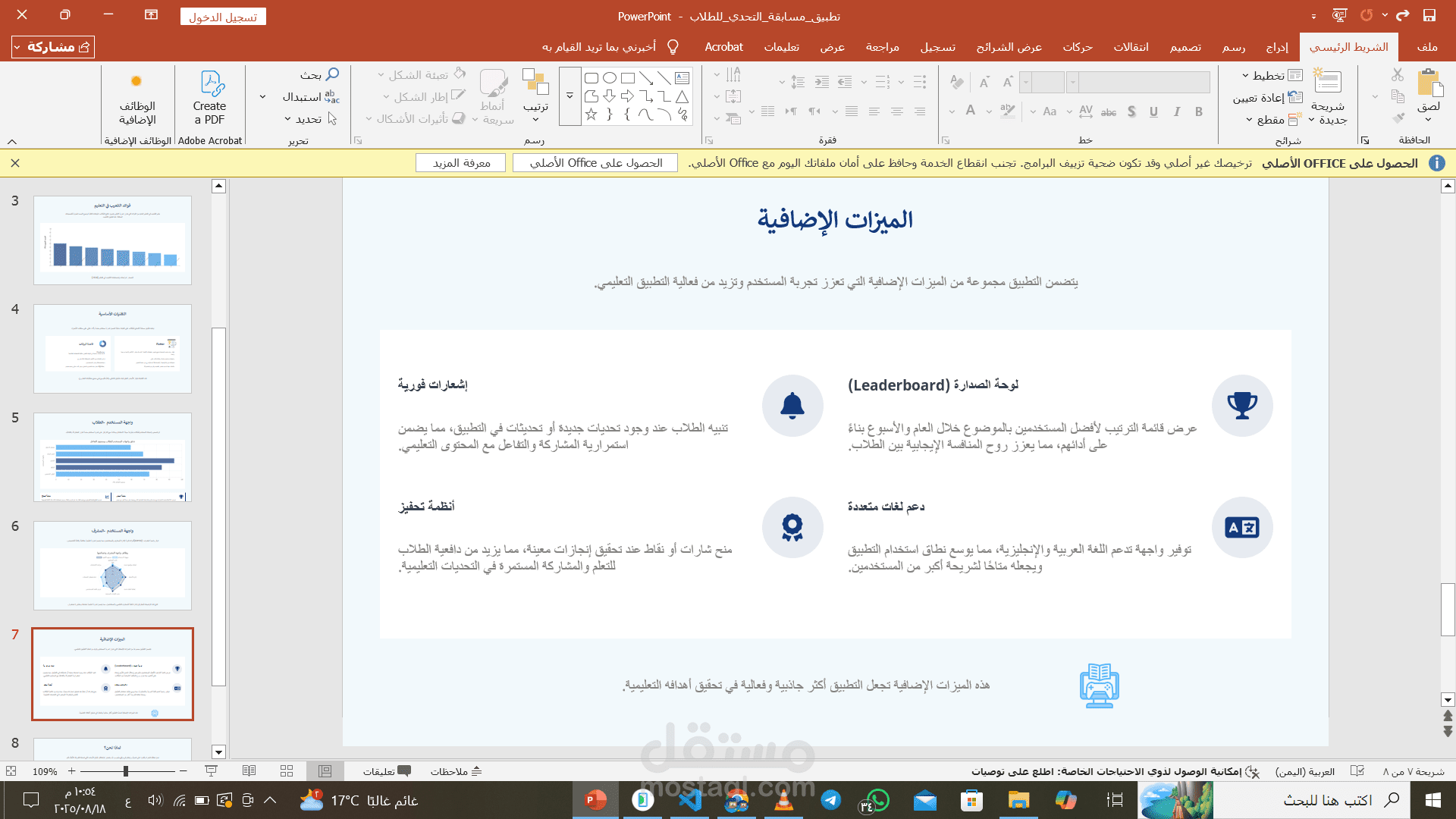The width and height of the screenshot is (1456, 819).
Task: Click Get Genuine Office button
Action: point(595,163)
